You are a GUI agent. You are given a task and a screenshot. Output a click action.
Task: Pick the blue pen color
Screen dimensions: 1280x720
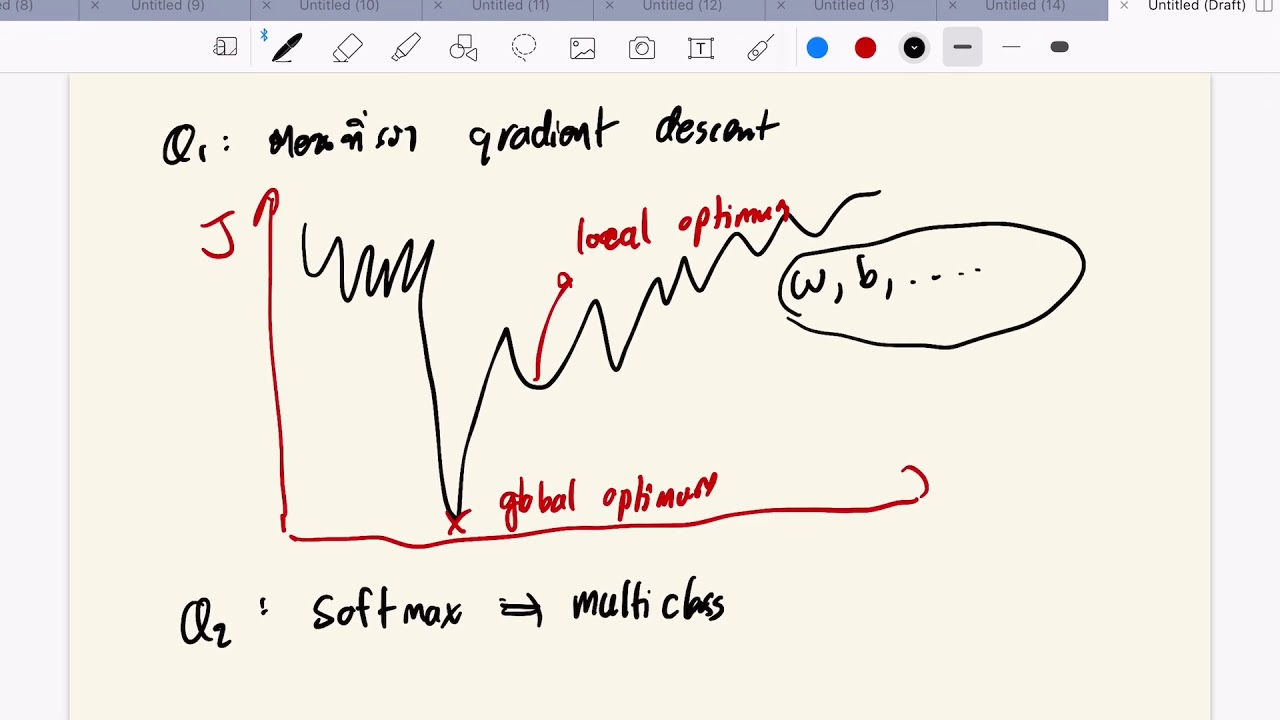[817, 48]
